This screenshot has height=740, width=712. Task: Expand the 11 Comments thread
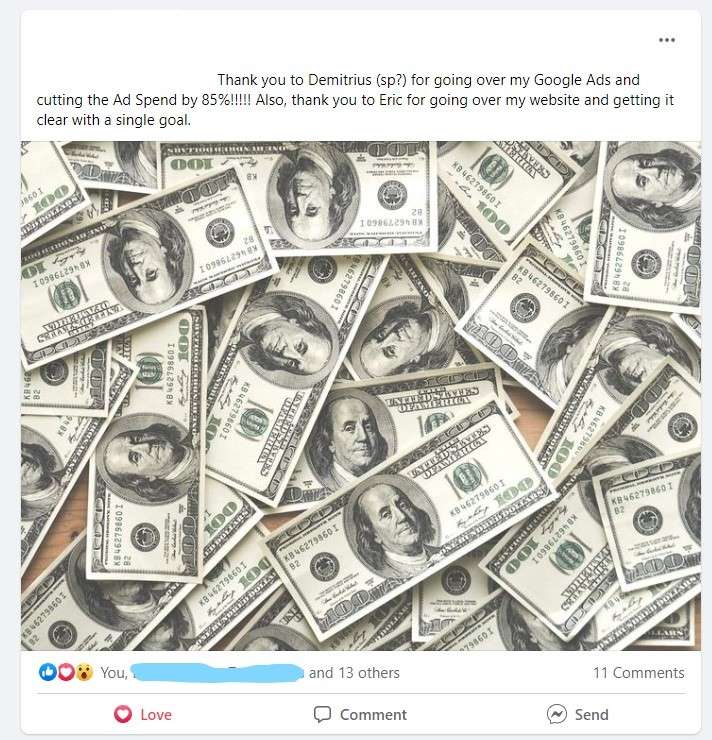pyautogui.click(x=638, y=673)
